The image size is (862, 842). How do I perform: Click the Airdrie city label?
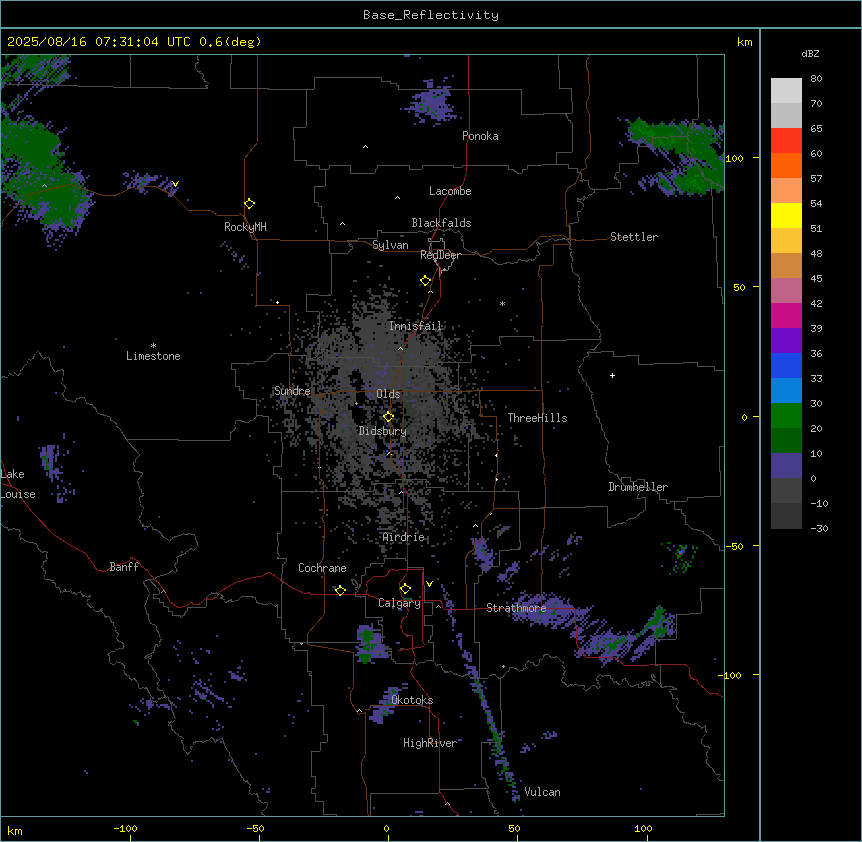[404, 537]
